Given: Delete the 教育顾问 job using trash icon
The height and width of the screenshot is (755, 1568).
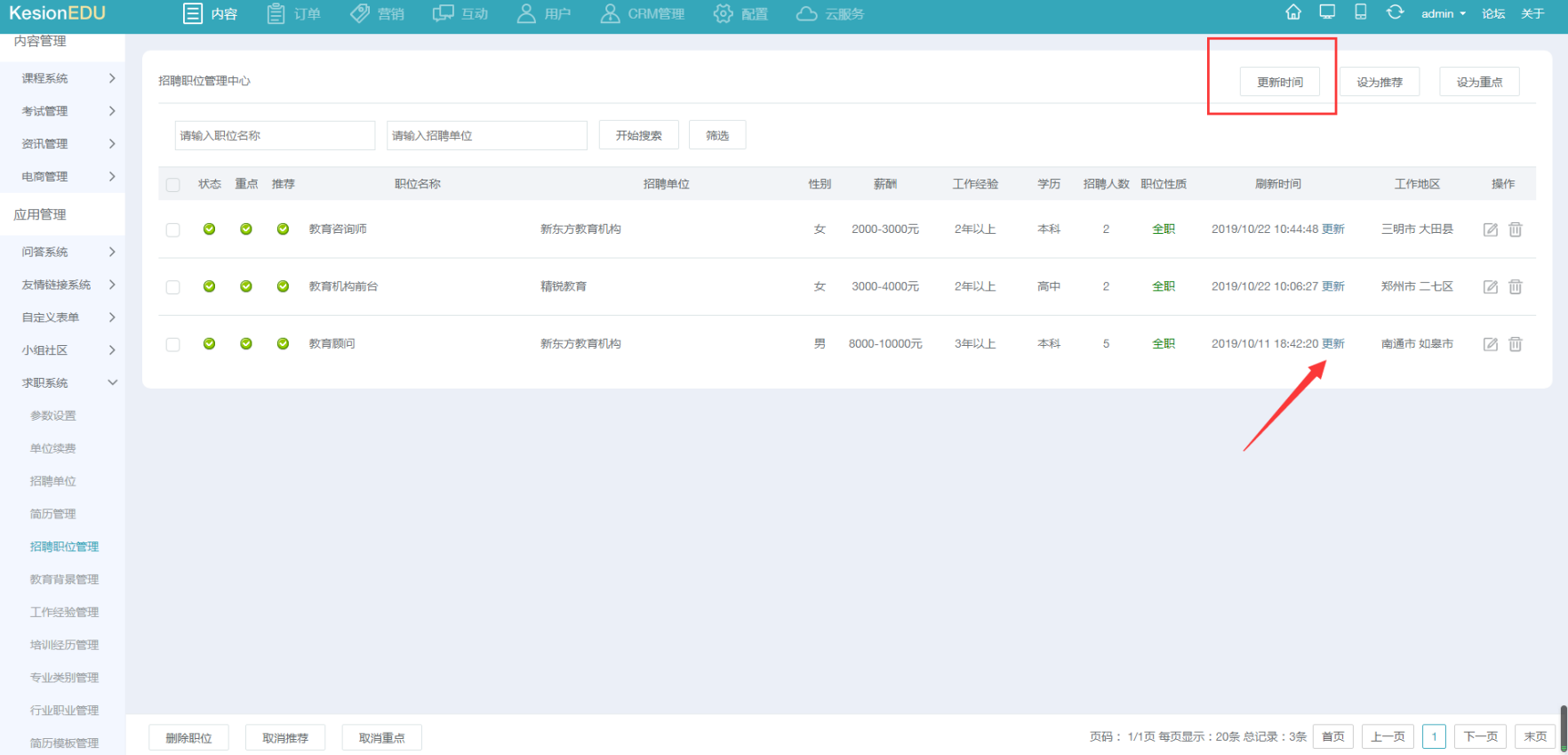Looking at the screenshot, I should tap(1516, 344).
